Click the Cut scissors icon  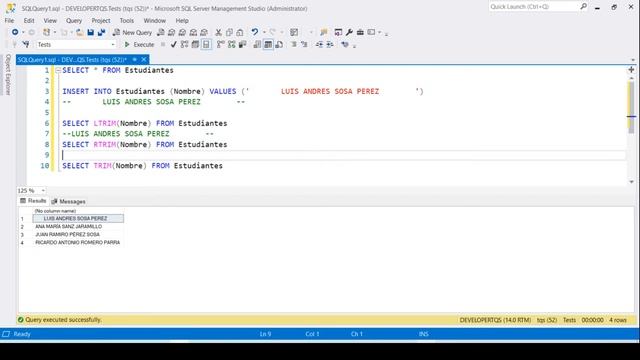tap(218, 32)
